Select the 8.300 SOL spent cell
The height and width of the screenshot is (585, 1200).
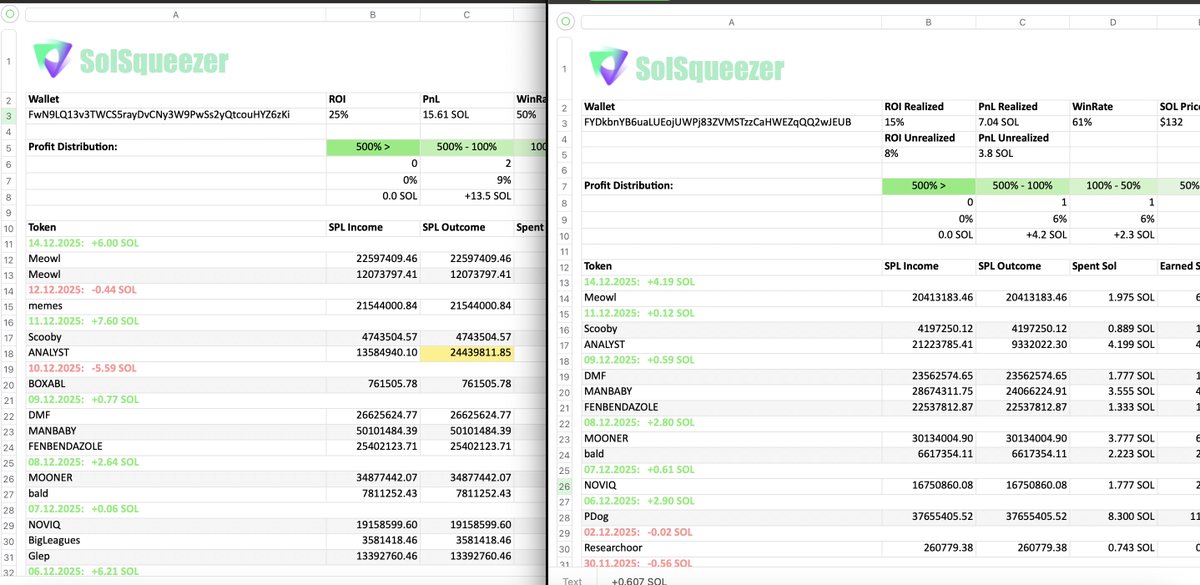1111,518
